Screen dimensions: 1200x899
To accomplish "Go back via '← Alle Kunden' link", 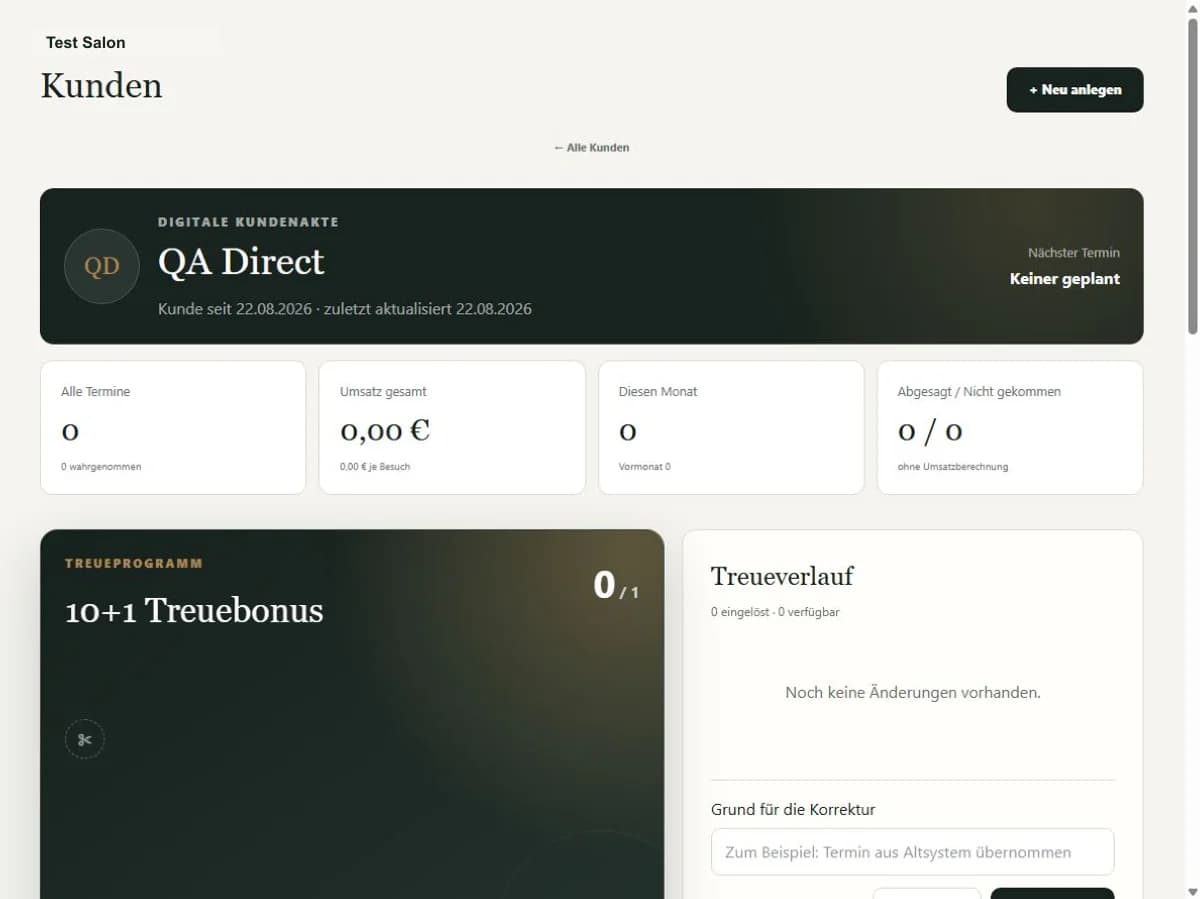I will [x=592, y=147].
